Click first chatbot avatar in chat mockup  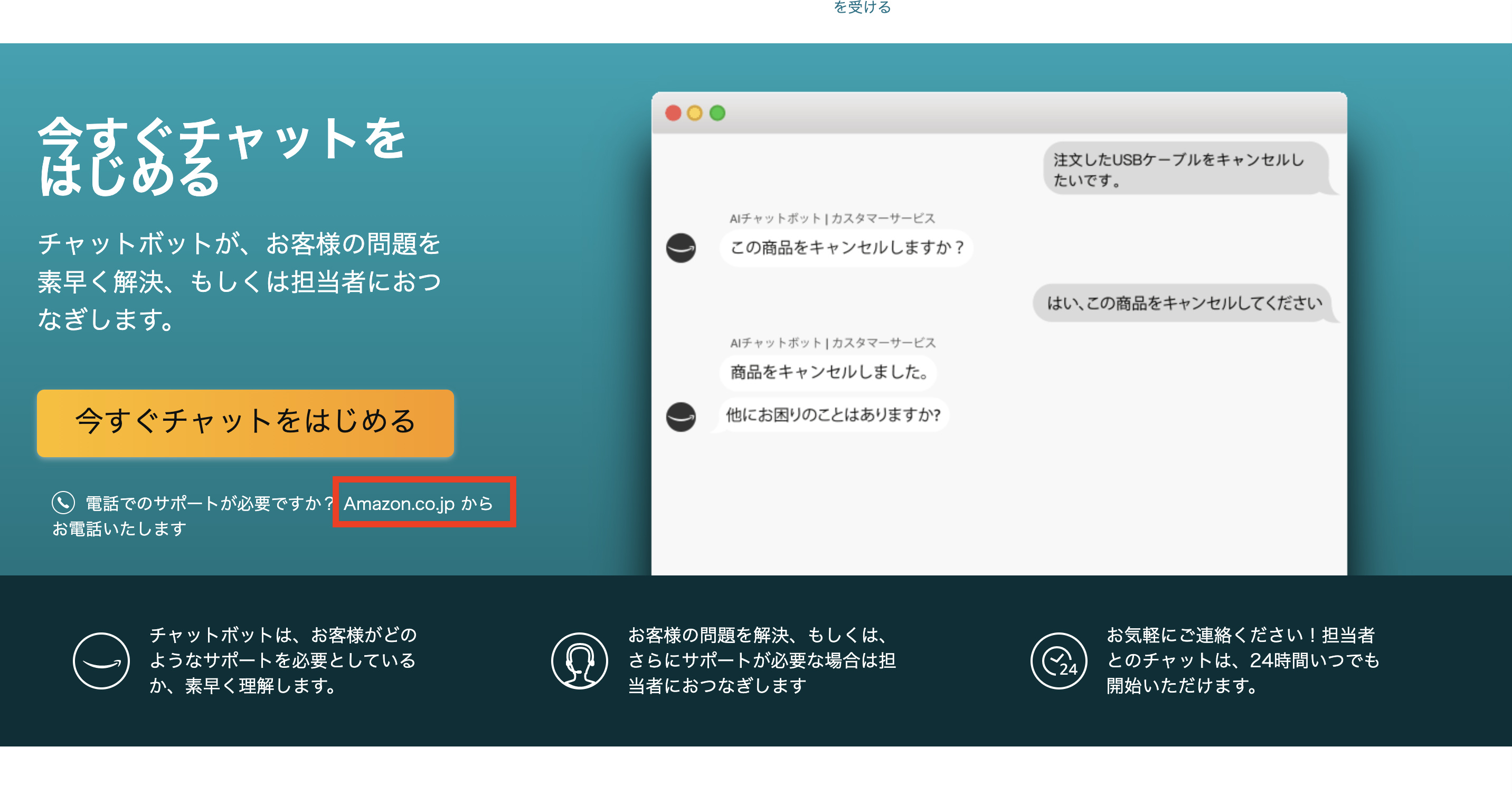681,248
